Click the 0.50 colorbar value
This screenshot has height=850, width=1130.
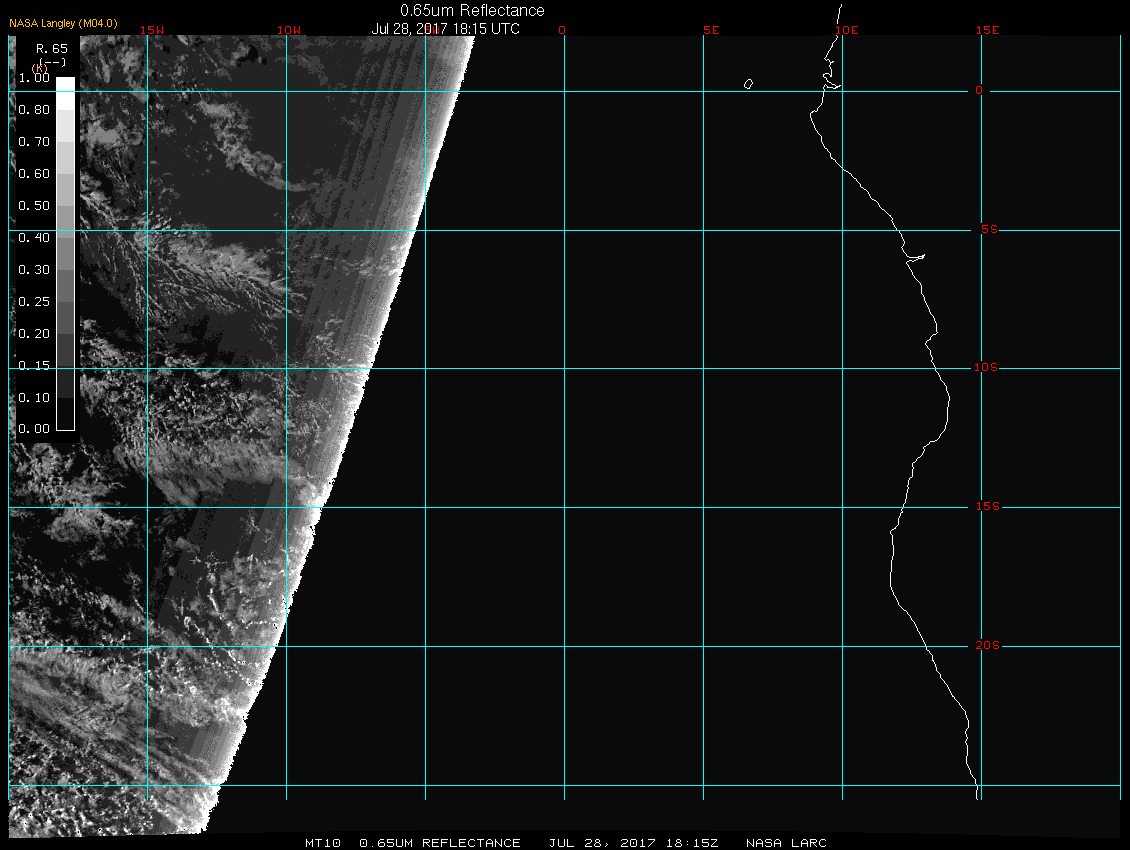point(34,205)
